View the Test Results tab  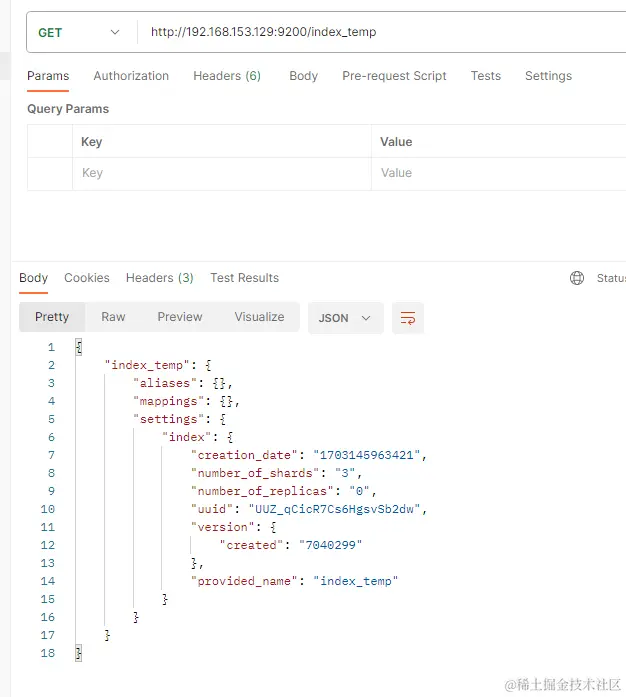244,278
